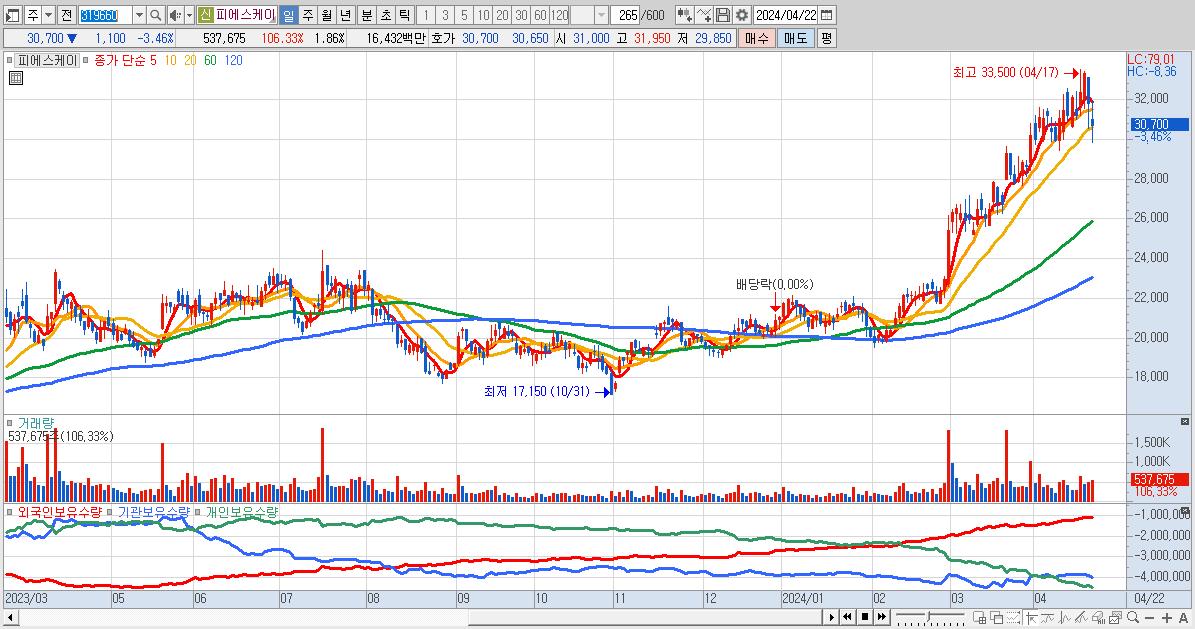Click the letter A text icon
Screen dimensions: 1195x629
(x=1184, y=618)
